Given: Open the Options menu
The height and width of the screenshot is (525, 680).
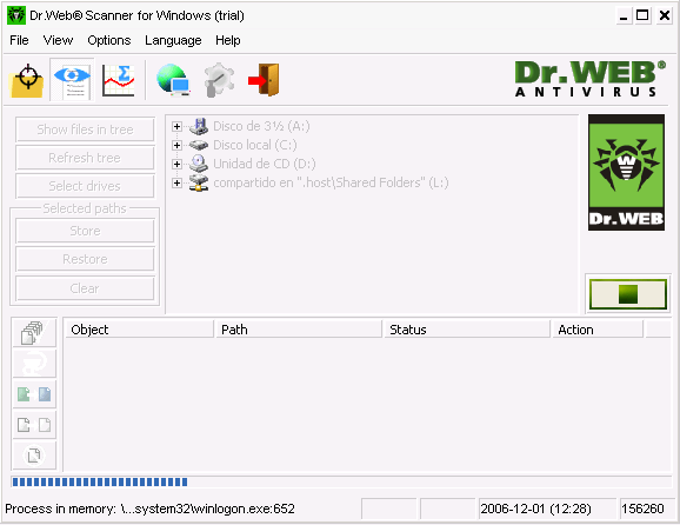Looking at the screenshot, I should pyautogui.click(x=109, y=40).
